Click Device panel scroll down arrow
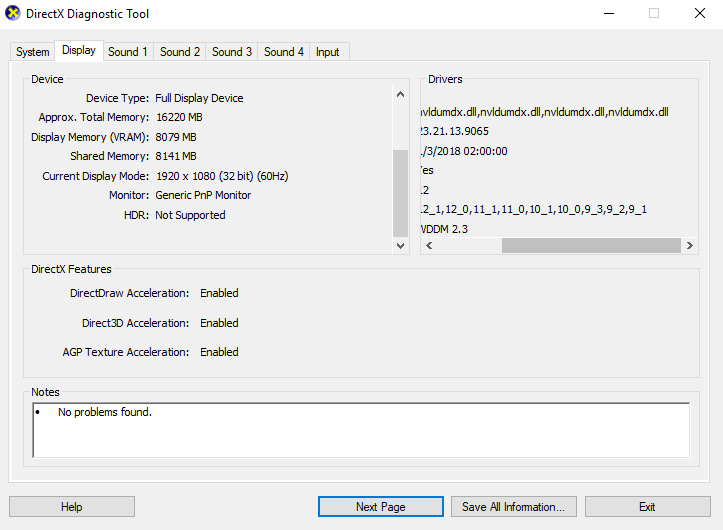723x530 pixels. [x=400, y=245]
